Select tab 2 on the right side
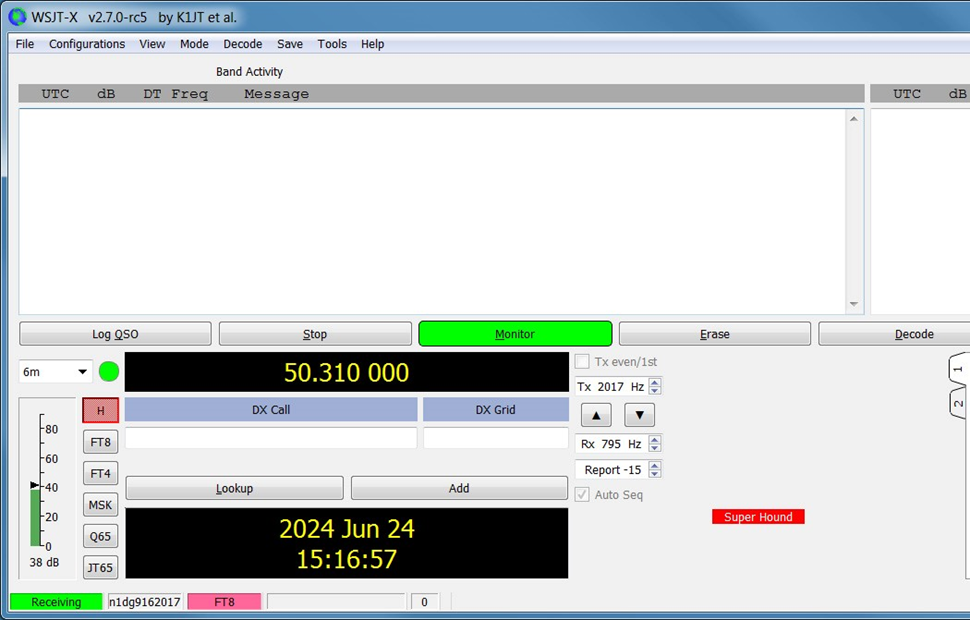This screenshot has height=620, width=970. [958, 403]
